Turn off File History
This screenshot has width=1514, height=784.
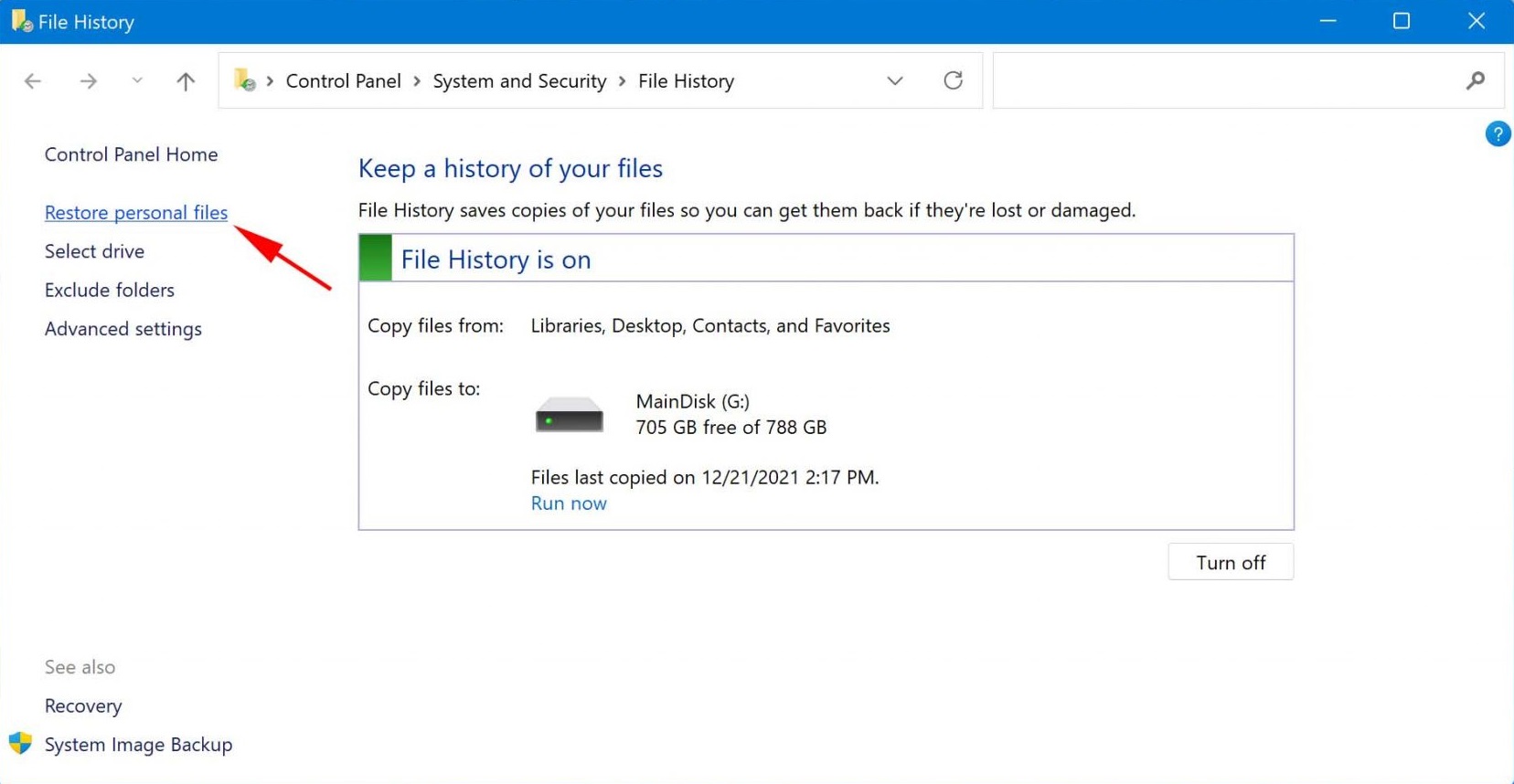pos(1230,562)
